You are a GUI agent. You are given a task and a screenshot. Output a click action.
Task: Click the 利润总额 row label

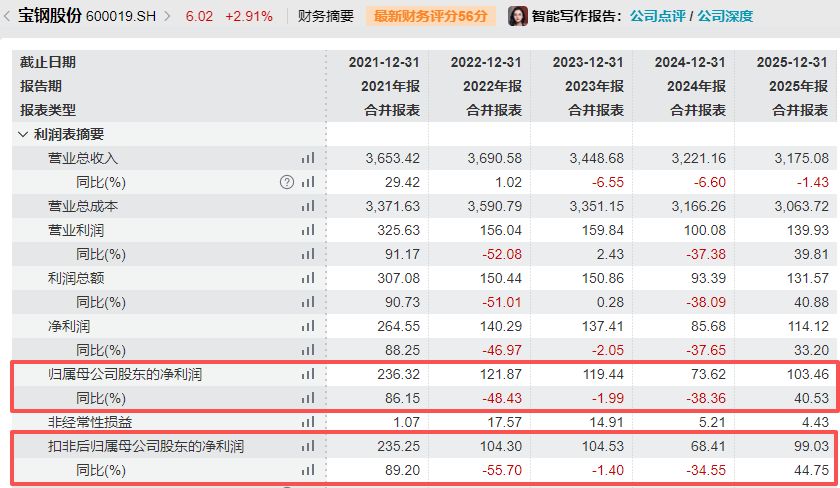coord(76,278)
